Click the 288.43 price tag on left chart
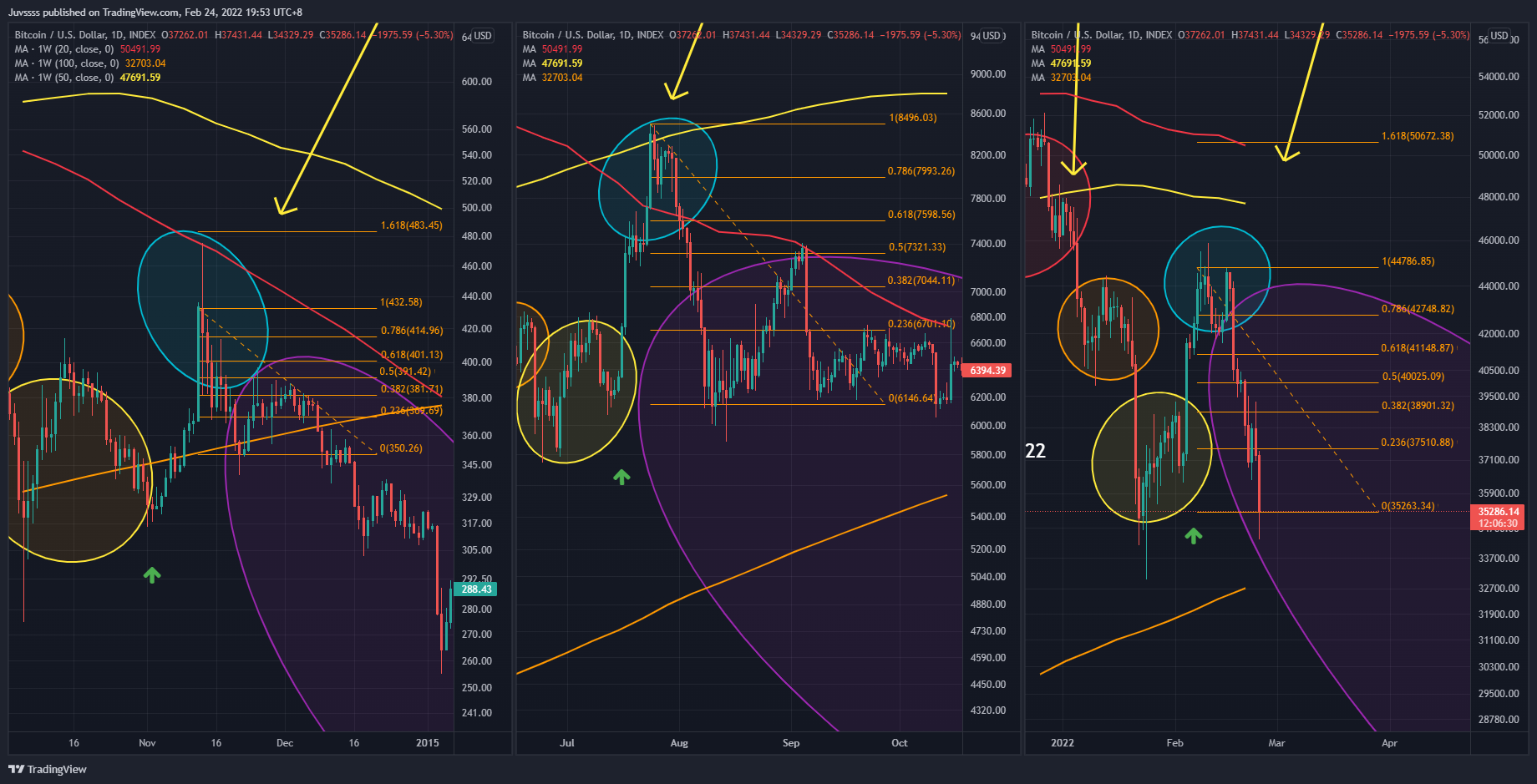The height and width of the screenshot is (784, 1537). tap(476, 589)
